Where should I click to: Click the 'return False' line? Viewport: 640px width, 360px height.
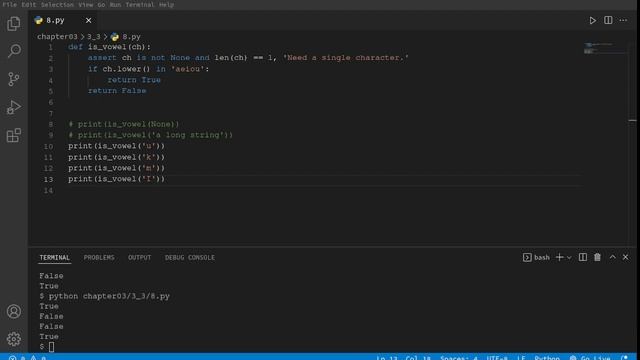click(x=117, y=91)
